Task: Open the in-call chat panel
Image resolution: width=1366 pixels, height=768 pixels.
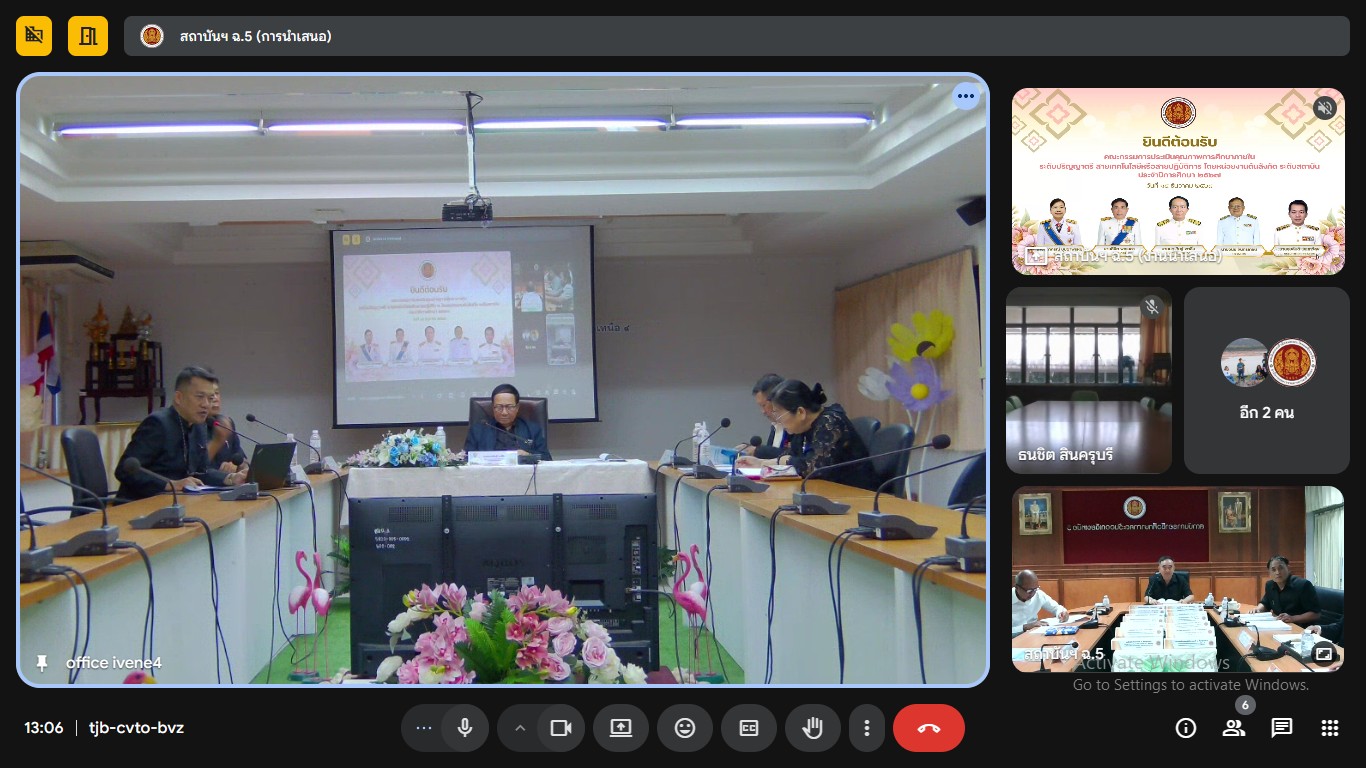Action: [x=1282, y=728]
